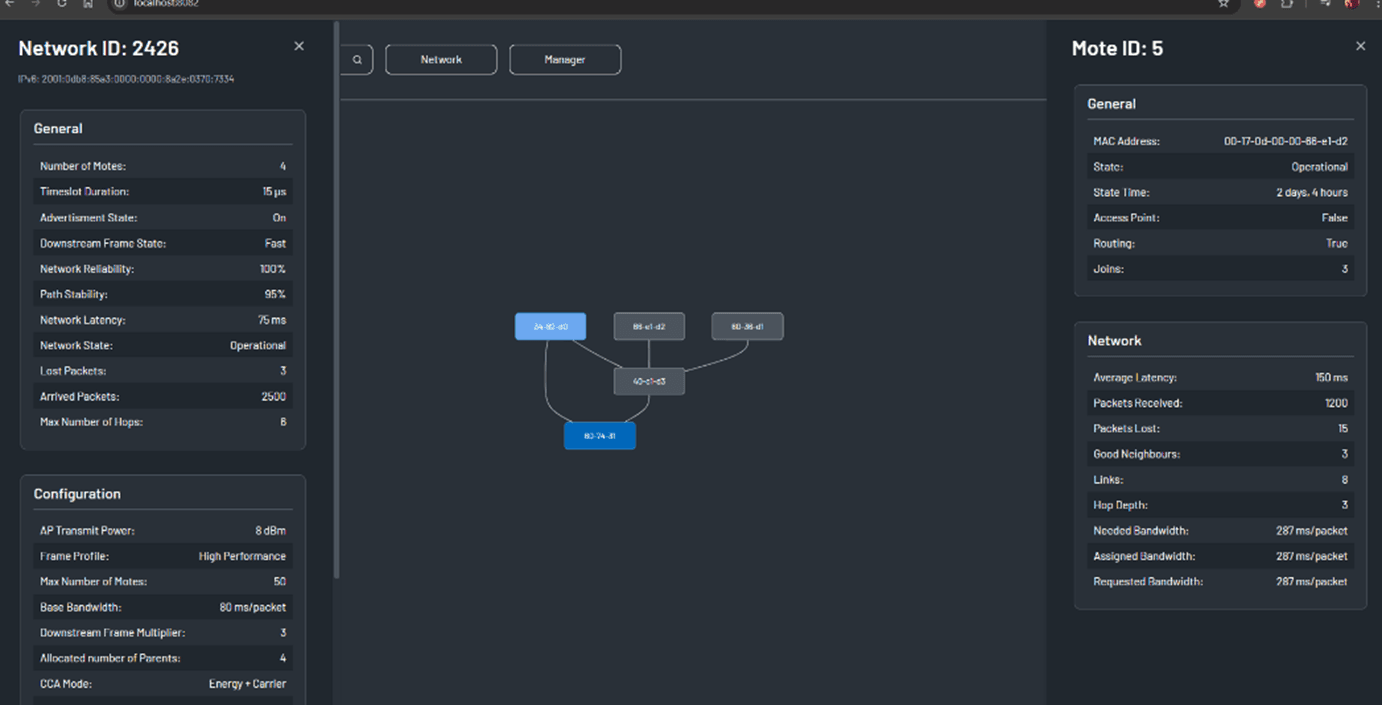Open the browser extensions puzzle icon
Image resolution: width=1382 pixels, height=705 pixels.
click(x=1287, y=4)
